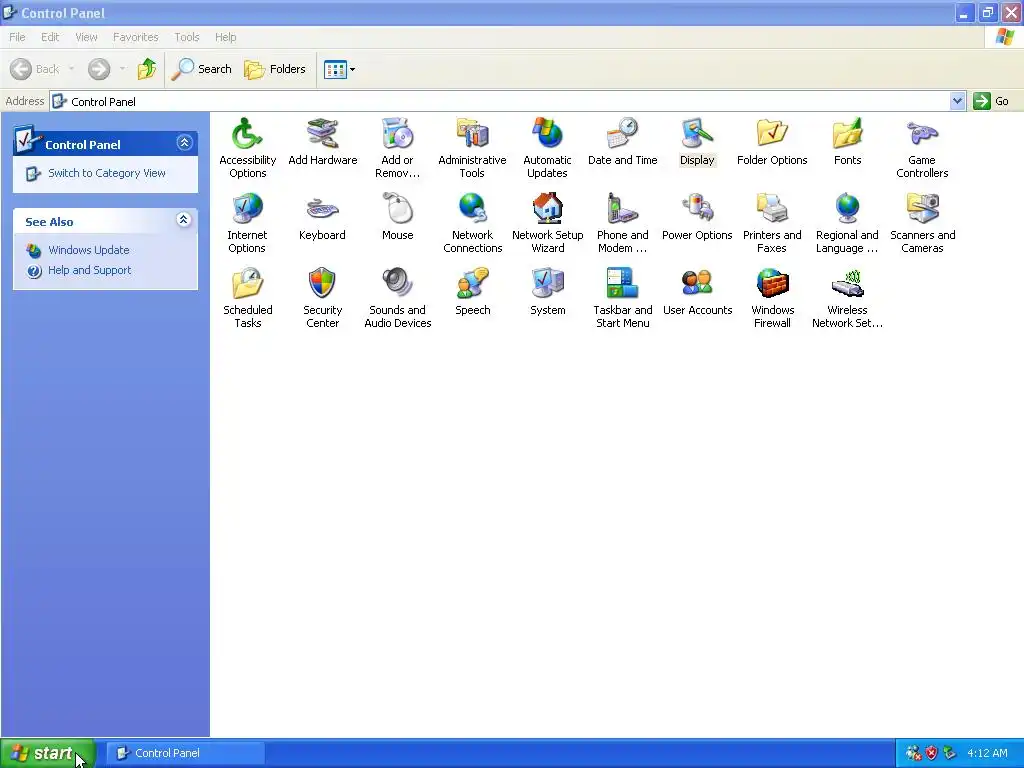Screen dimensions: 1024x768
Task: Open Speech settings icon
Action: pyautogui.click(x=472, y=292)
